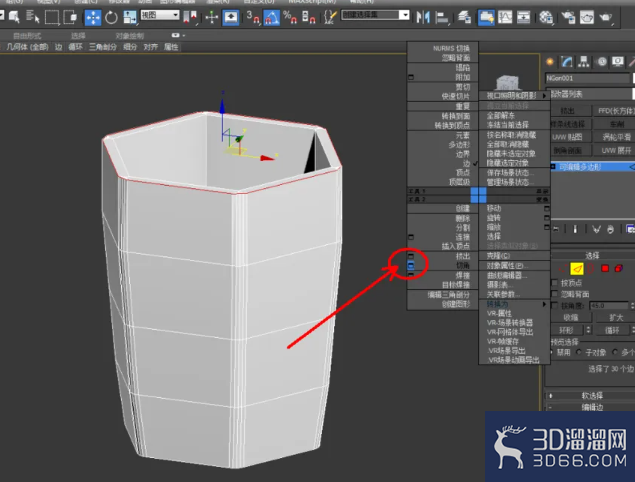
Task: Choose 全部解冻 in quad menu
Action: point(501,115)
